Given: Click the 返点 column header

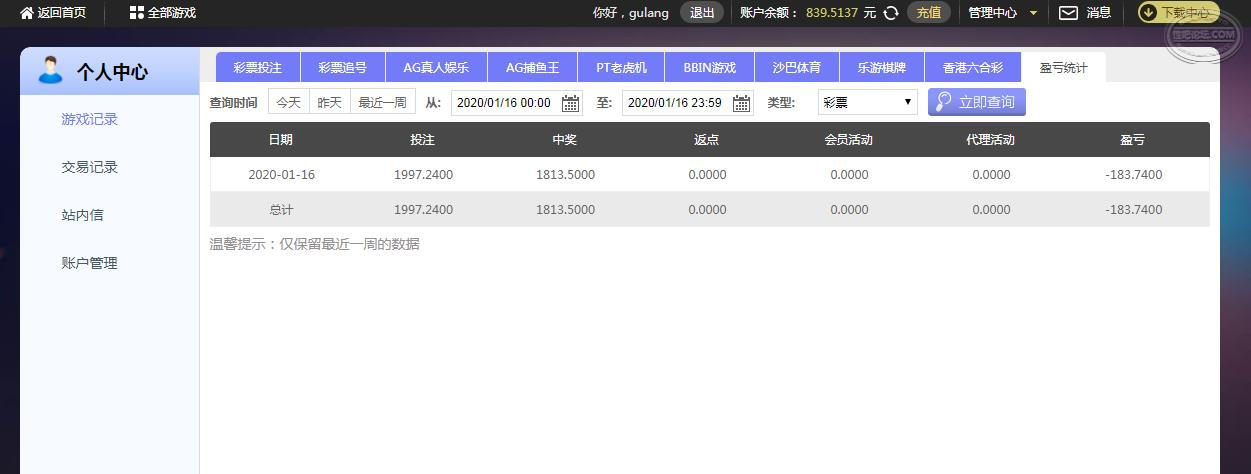Looking at the screenshot, I should [707, 140].
